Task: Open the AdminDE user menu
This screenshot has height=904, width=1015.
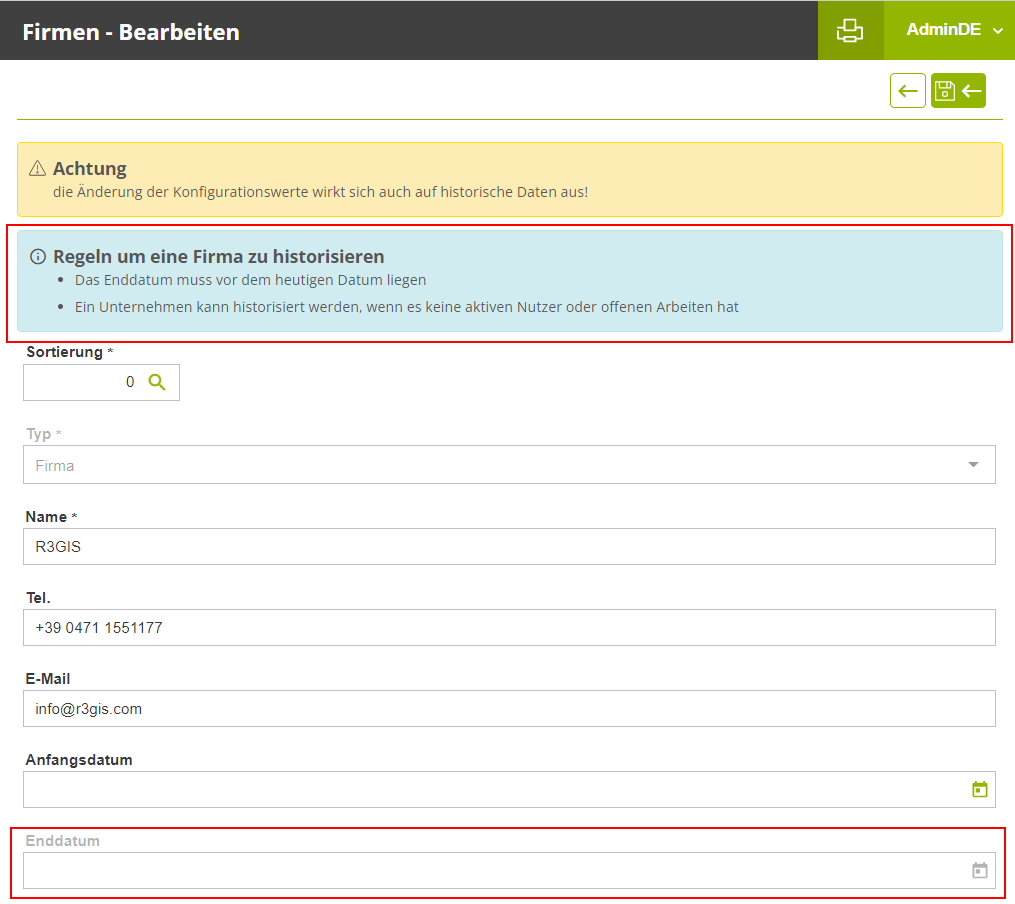Action: click(x=952, y=30)
